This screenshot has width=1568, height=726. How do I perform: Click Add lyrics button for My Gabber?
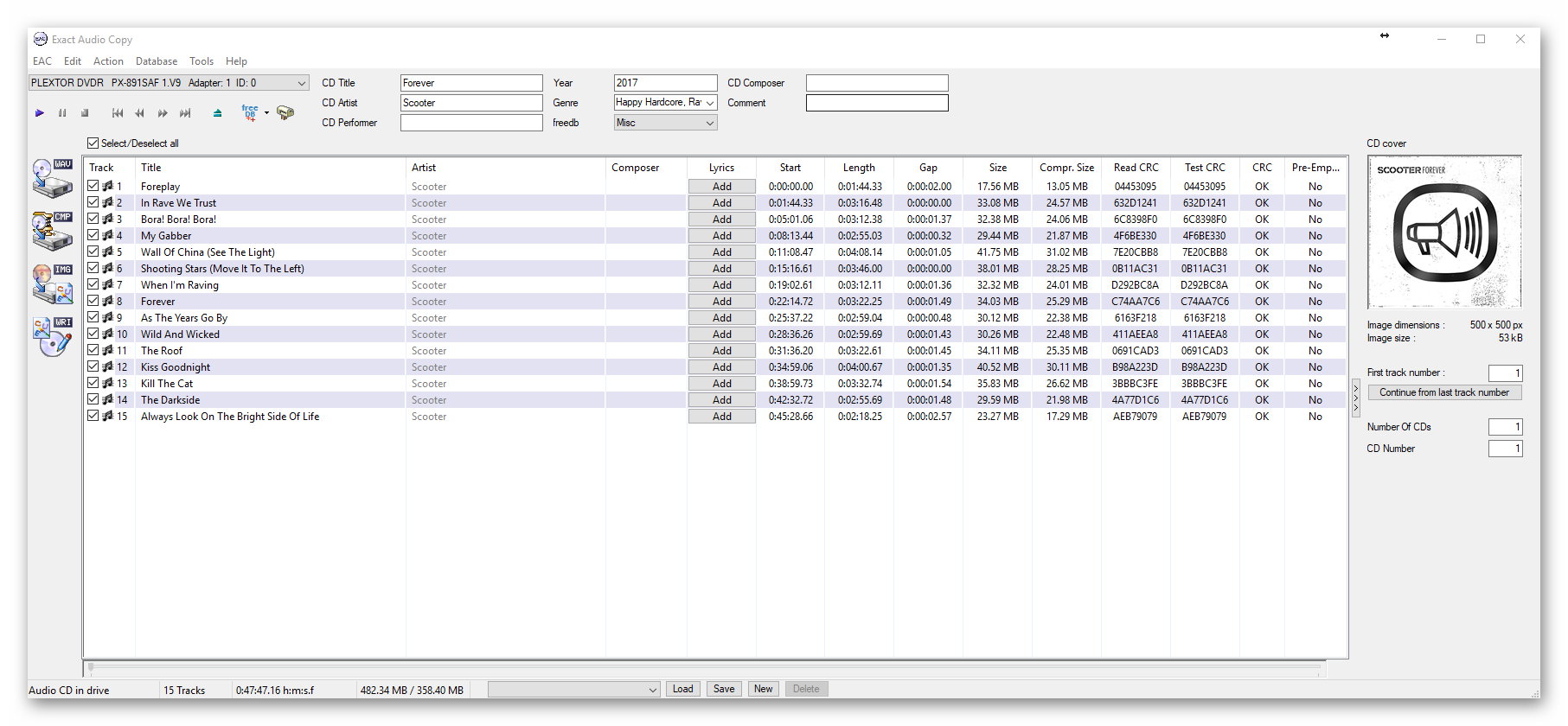(721, 236)
